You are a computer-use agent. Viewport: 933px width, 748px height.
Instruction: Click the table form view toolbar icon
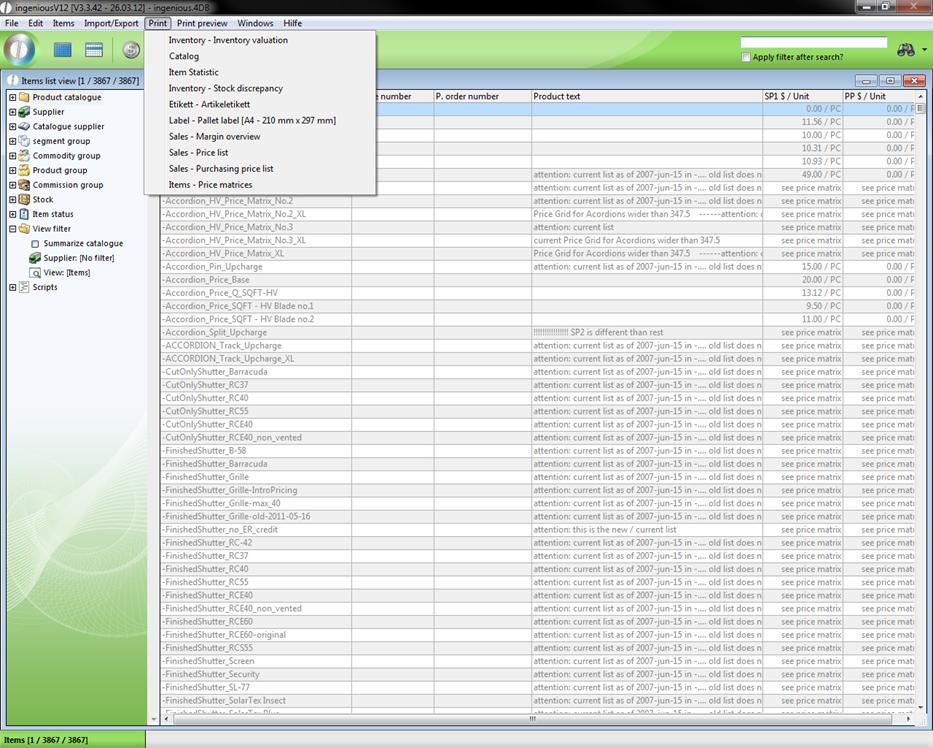point(94,50)
